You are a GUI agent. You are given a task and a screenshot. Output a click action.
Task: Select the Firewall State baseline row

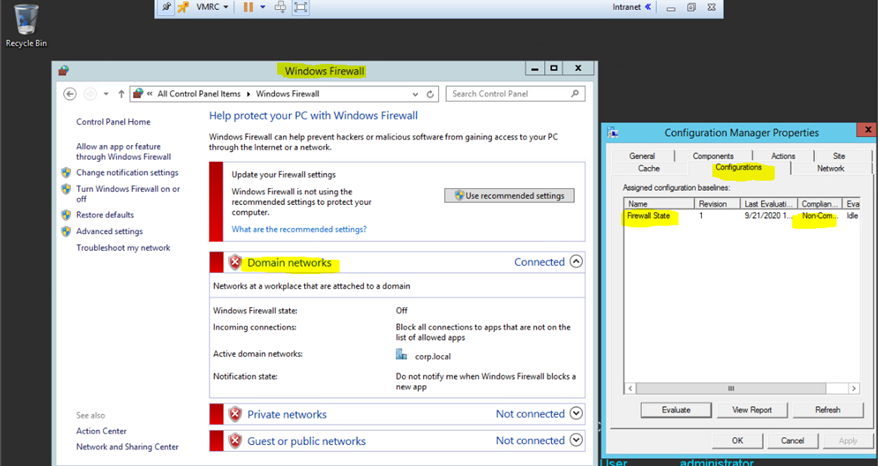pyautogui.click(x=742, y=216)
